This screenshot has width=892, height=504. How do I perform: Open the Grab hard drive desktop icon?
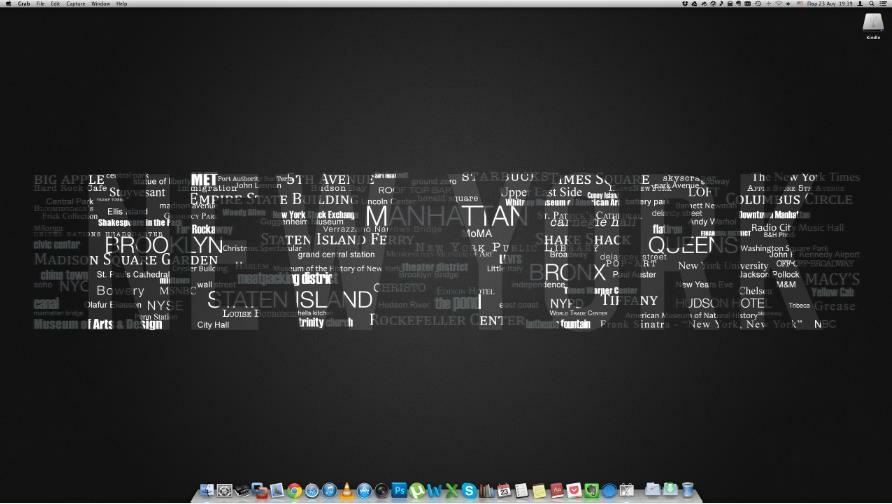pos(873,26)
